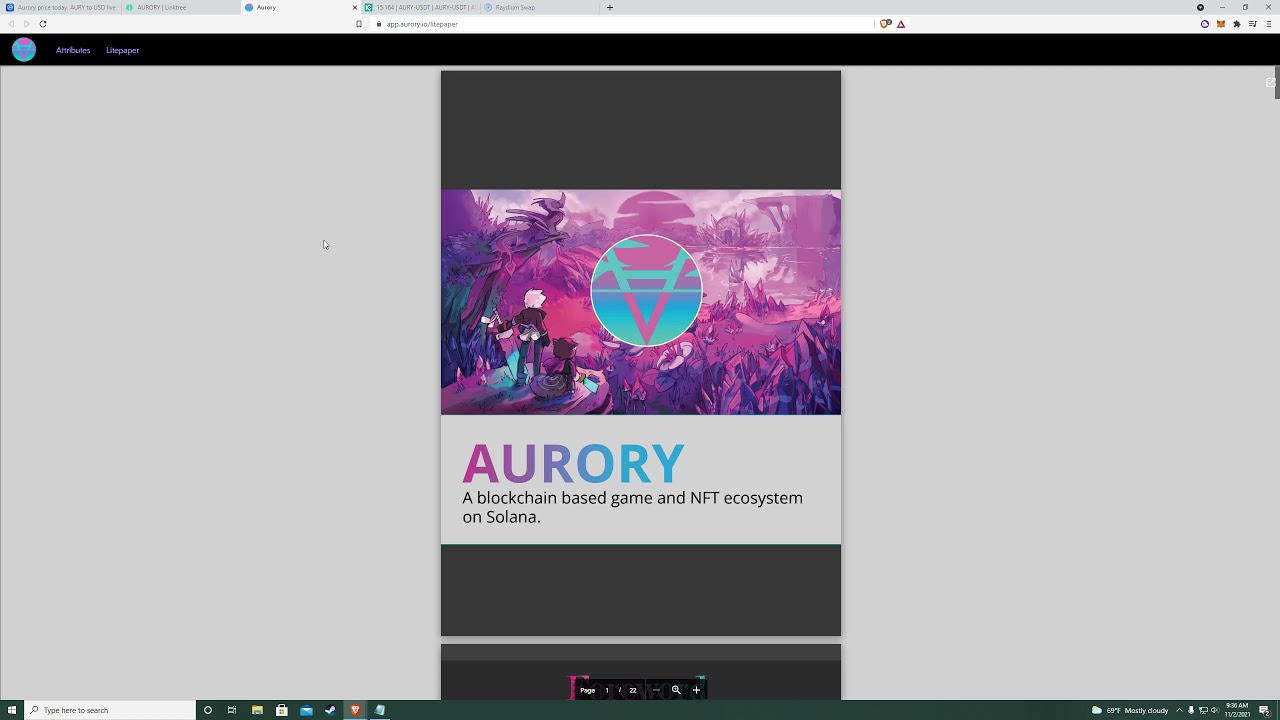Zoom in the PDF with plus button
This screenshot has width=1280, height=720.
coord(696,690)
